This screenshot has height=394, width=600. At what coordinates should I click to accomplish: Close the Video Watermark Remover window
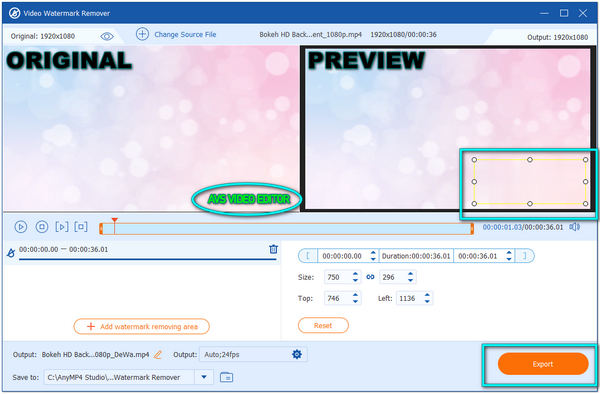click(583, 13)
